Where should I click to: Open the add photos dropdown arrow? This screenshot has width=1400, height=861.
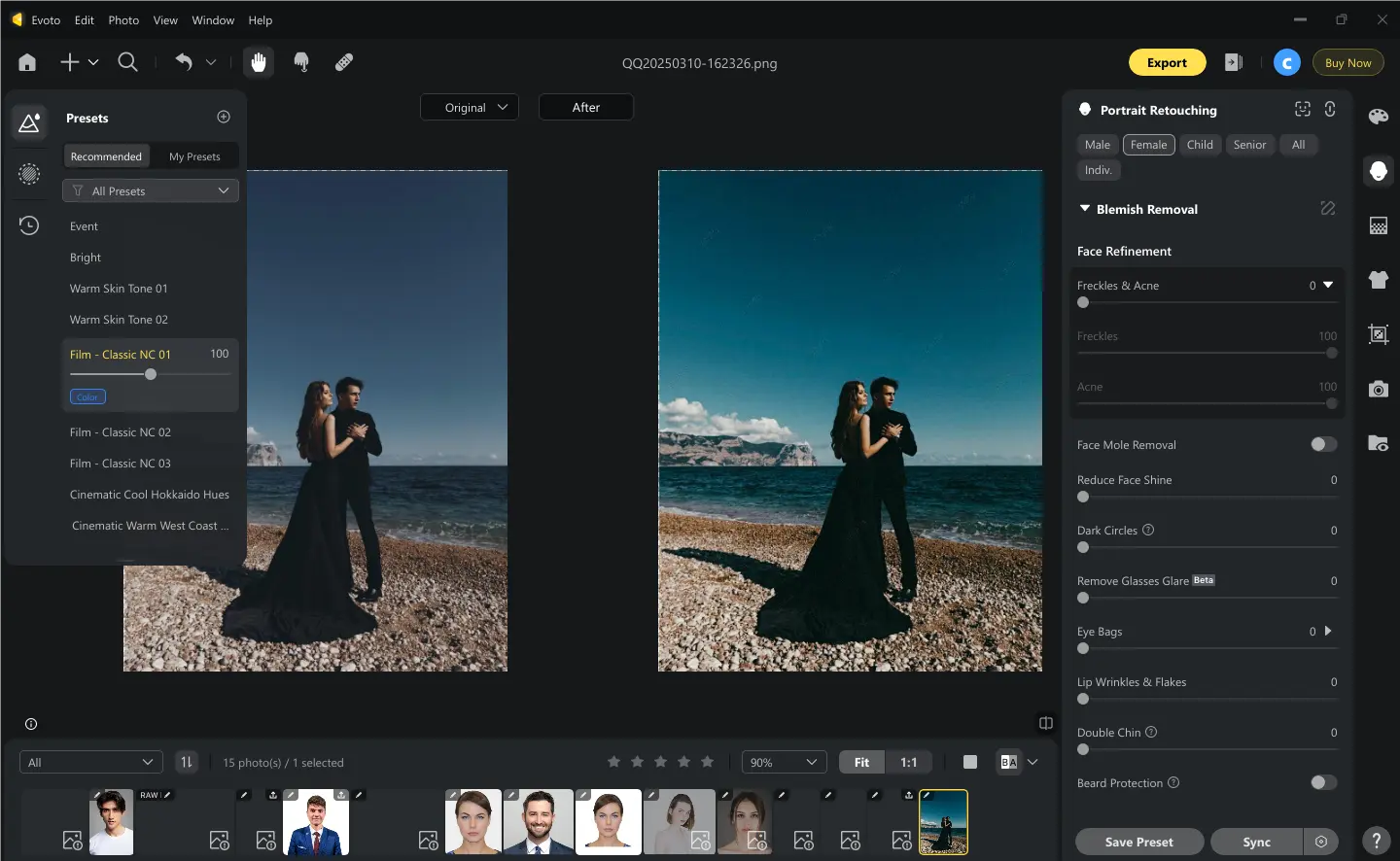[93, 62]
